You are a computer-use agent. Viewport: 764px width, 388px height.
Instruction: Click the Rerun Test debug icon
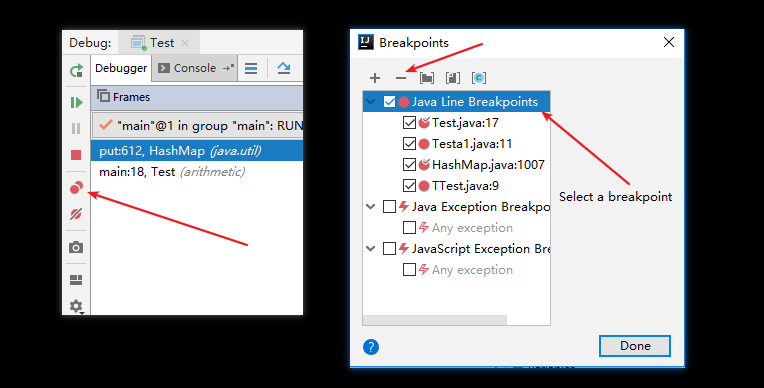(x=76, y=71)
